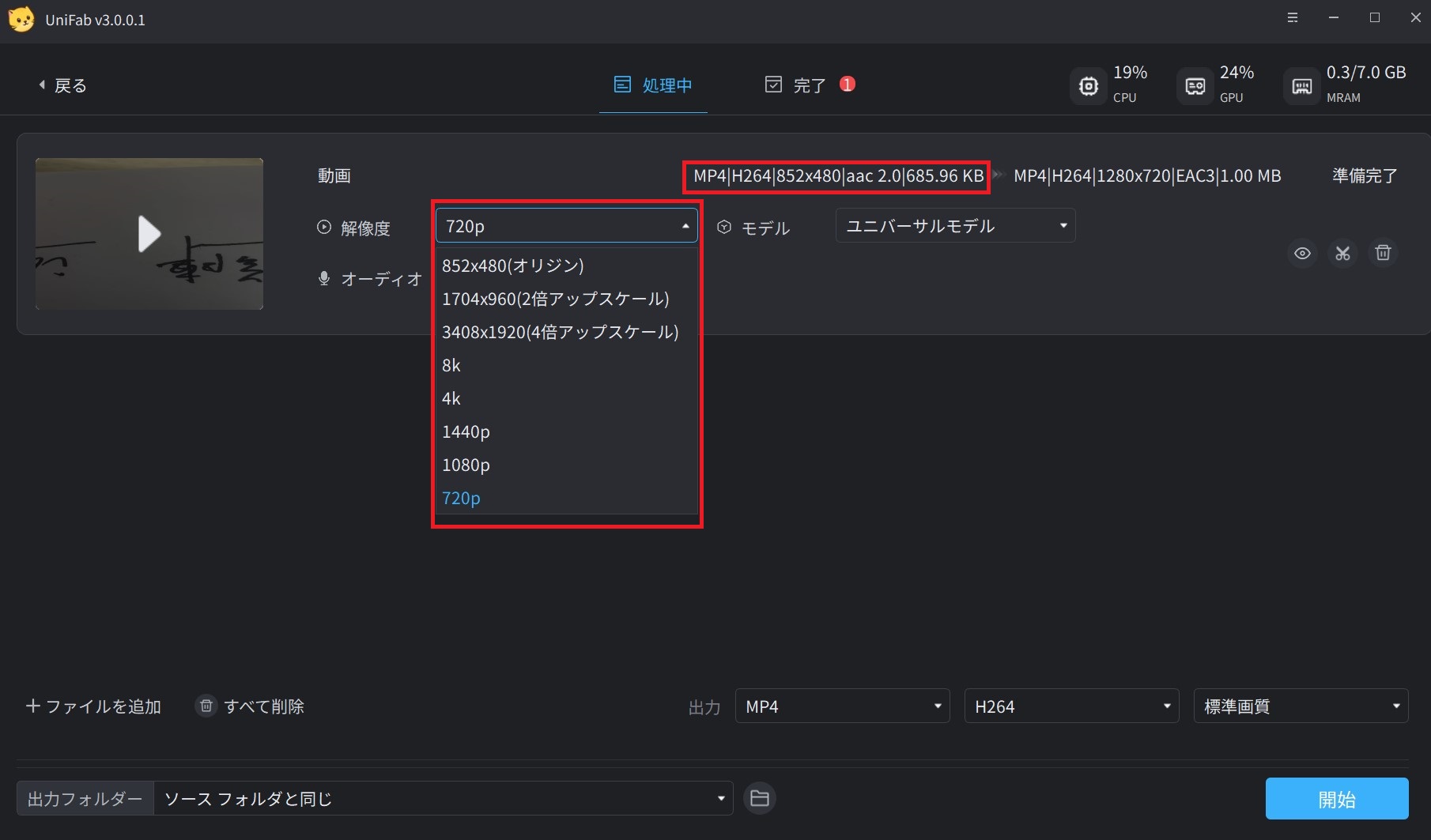Play the video thumbnail preview
Image resolution: width=1431 pixels, height=840 pixels.
(149, 234)
